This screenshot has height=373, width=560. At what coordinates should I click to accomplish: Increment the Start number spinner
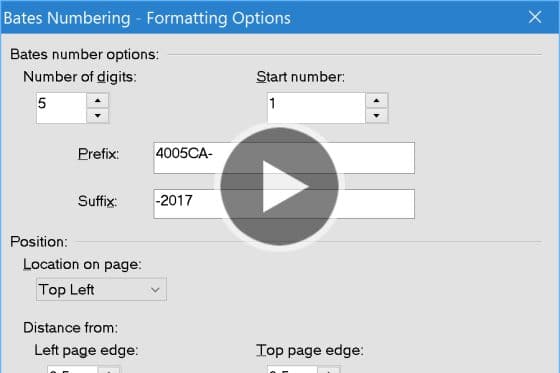pos(376,100)
